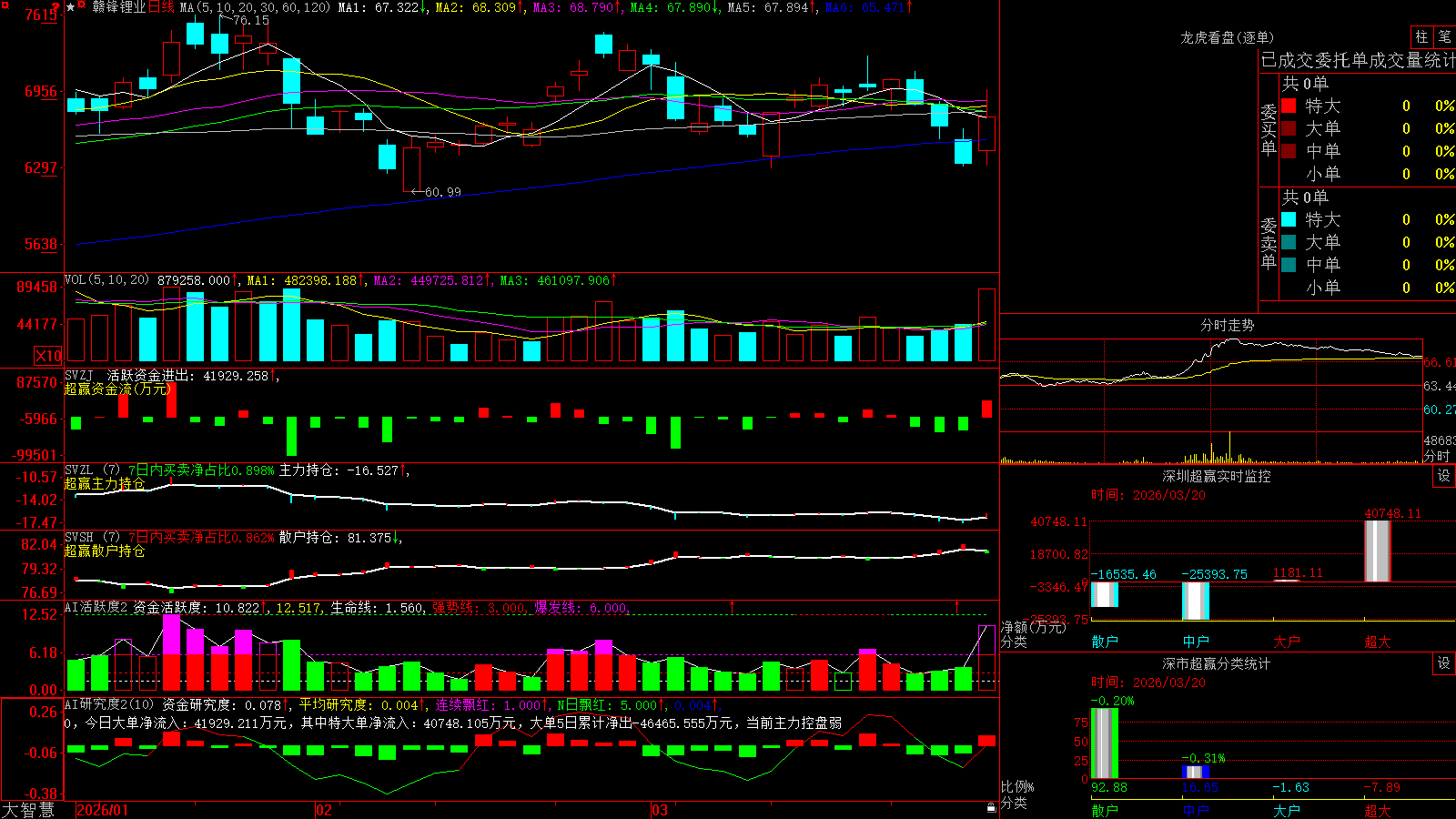Screen dimensions: 1456x819
Task: Click the SVZL (7) indicator name
Action: [92, 470]
